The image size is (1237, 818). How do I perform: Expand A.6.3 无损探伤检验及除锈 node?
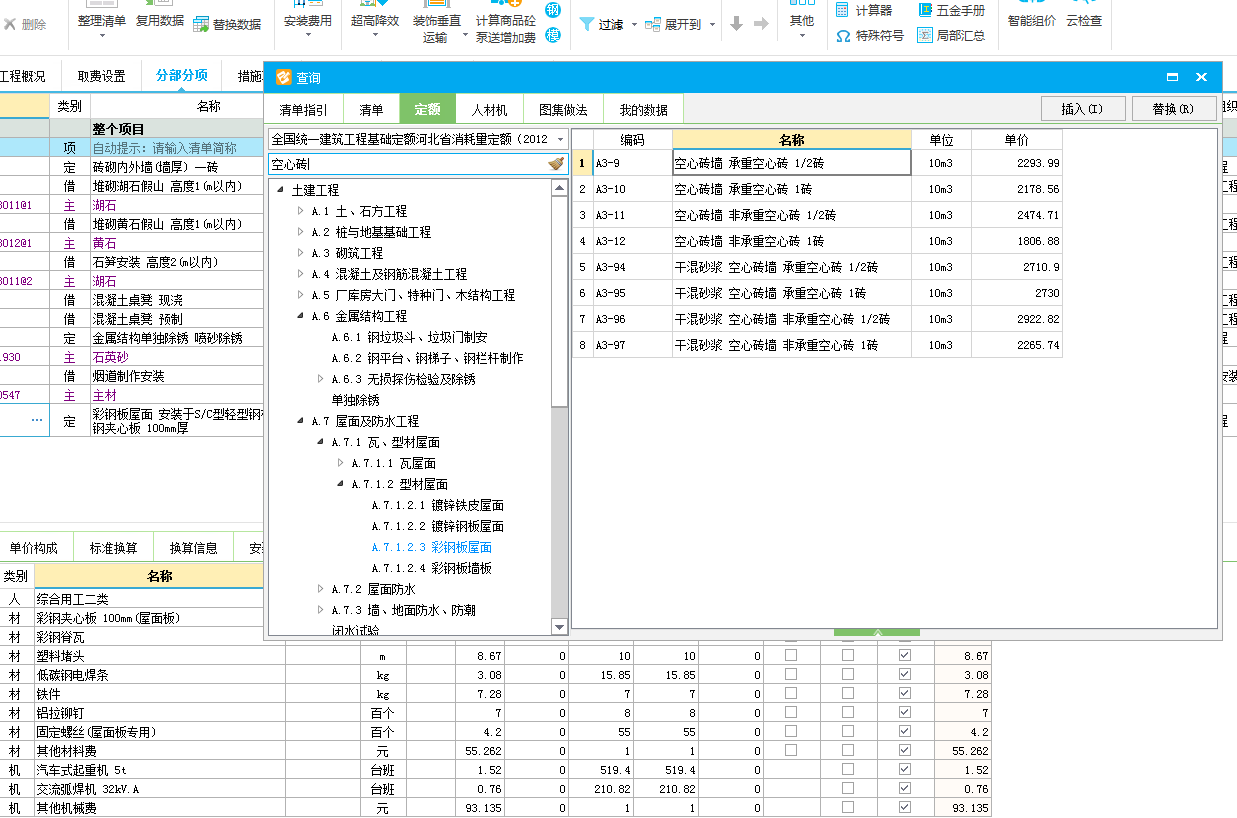(x=321, y=379)
